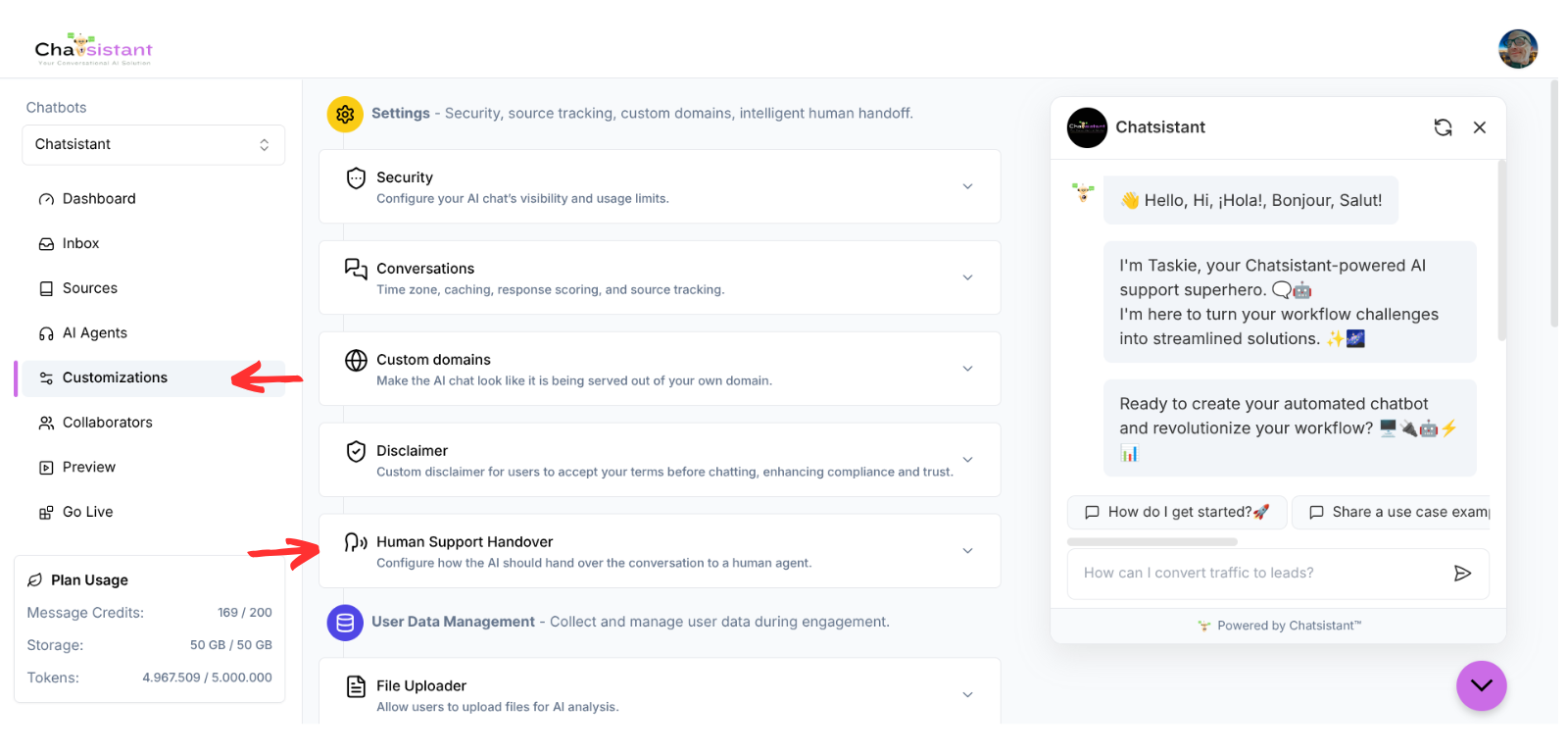The image size is (1568, 754).
Task: Click the Inbox tray icon
Action: point(46,244)
